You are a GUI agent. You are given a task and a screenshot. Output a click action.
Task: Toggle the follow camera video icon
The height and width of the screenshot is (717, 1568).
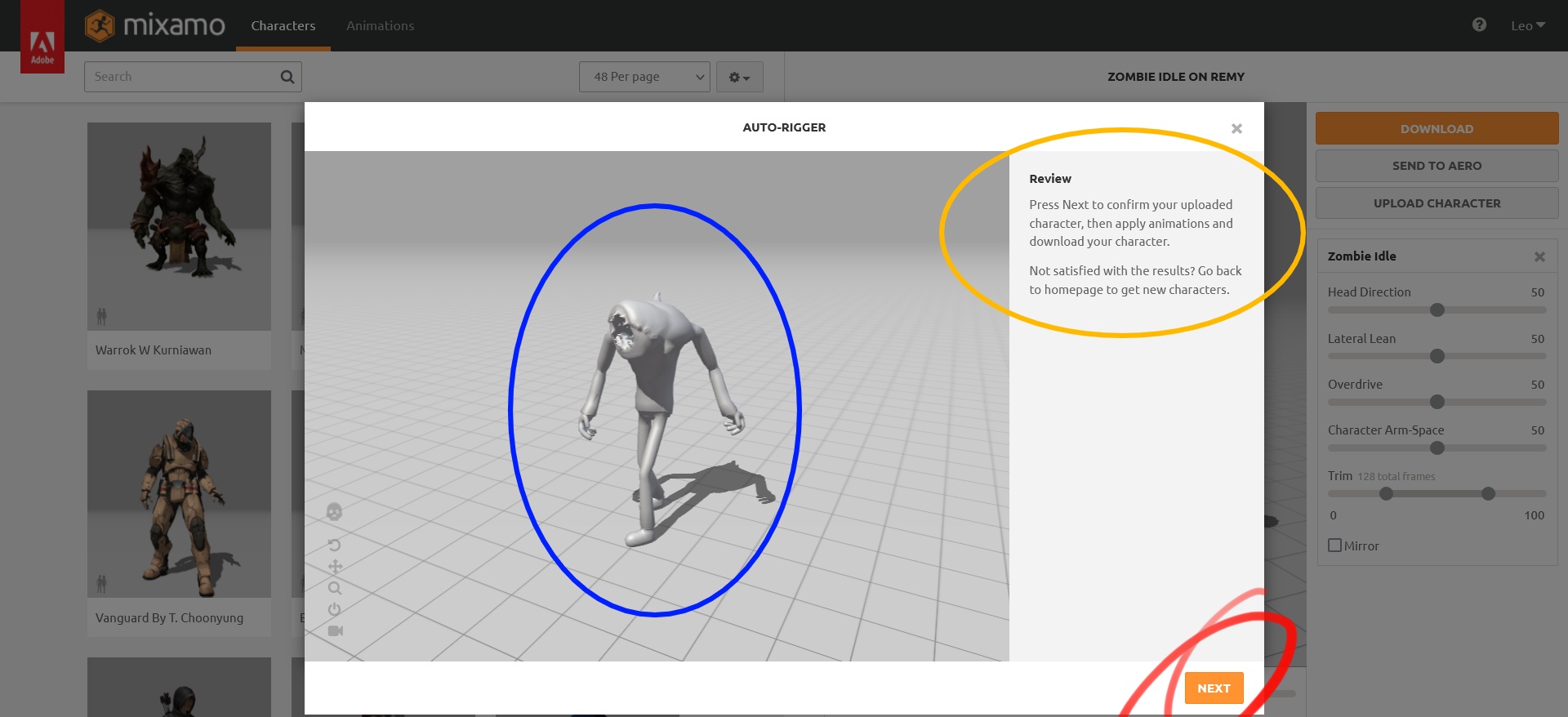pos(335,630)
